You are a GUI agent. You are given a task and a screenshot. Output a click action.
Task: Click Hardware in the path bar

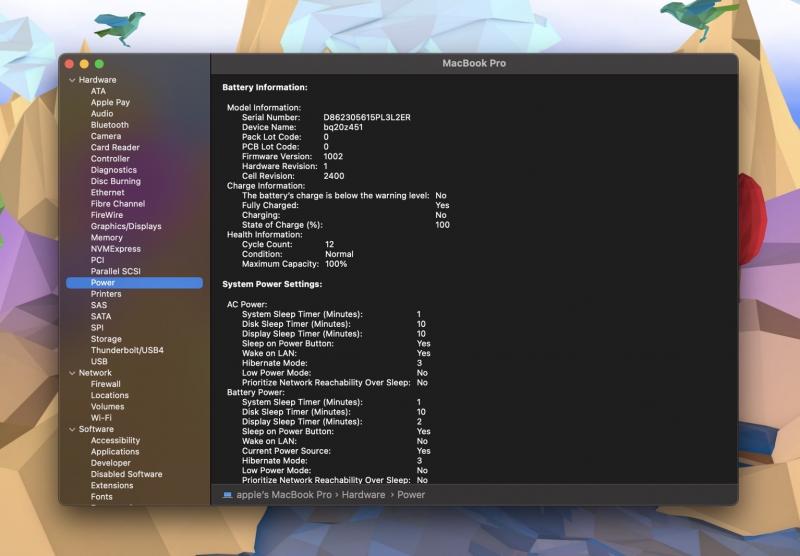(x=363, y=495)
